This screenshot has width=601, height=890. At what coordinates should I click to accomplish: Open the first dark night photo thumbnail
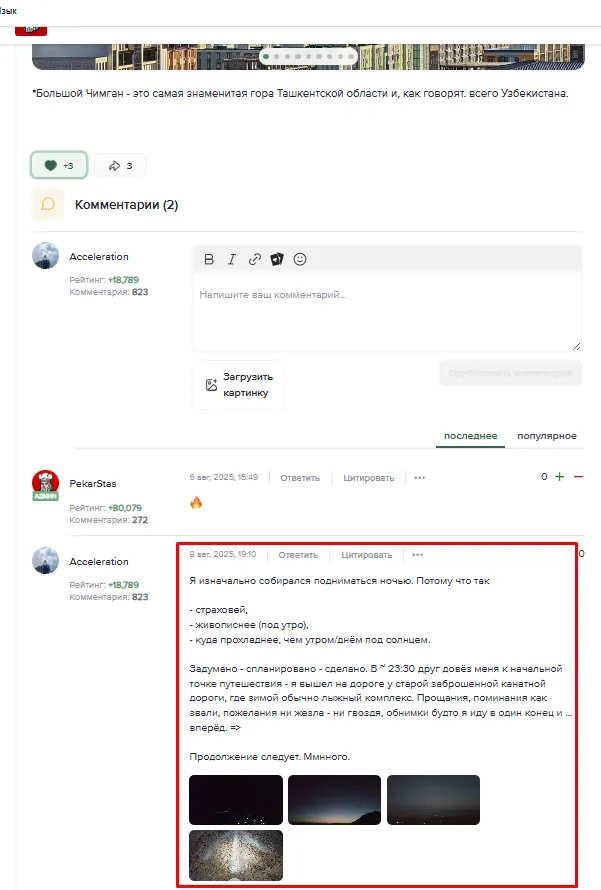pyautogui.click(x=236, y=800)
